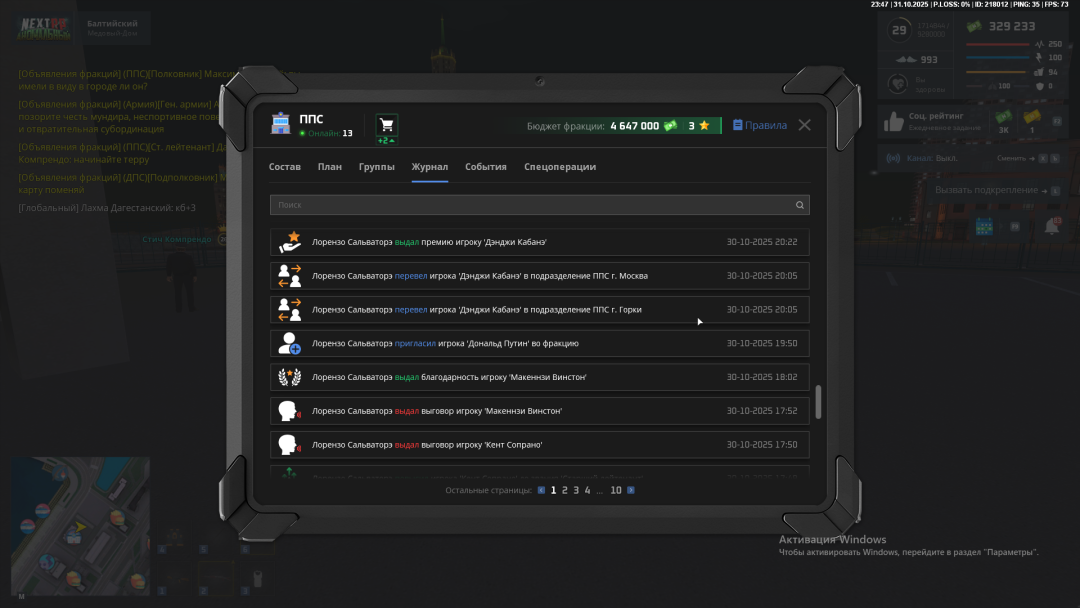Image resolution: width=1080 pixels, height=608 pixels.
Task: Click reprimand icon in Кент Сопрано entry
Action: click(289, 445)
